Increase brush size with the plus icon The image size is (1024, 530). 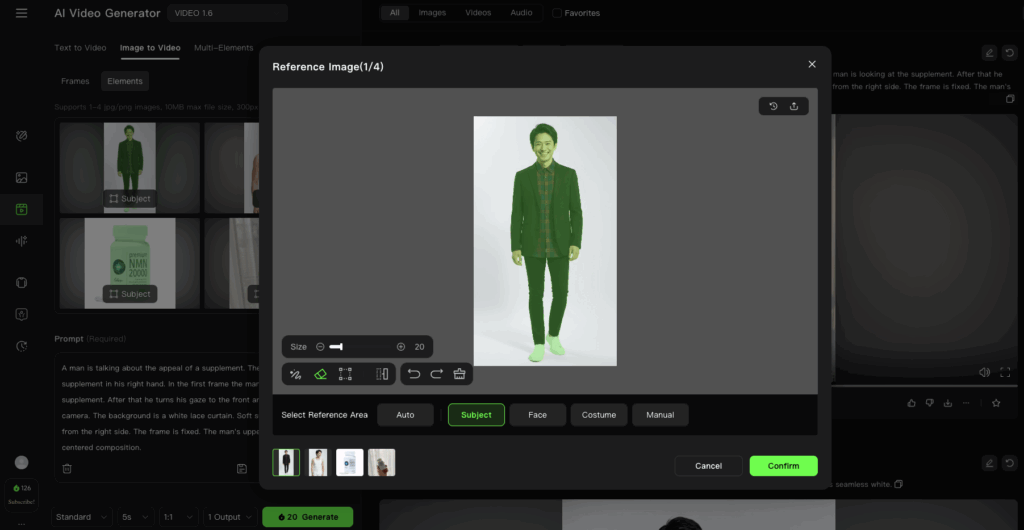[x=401, y=347]
